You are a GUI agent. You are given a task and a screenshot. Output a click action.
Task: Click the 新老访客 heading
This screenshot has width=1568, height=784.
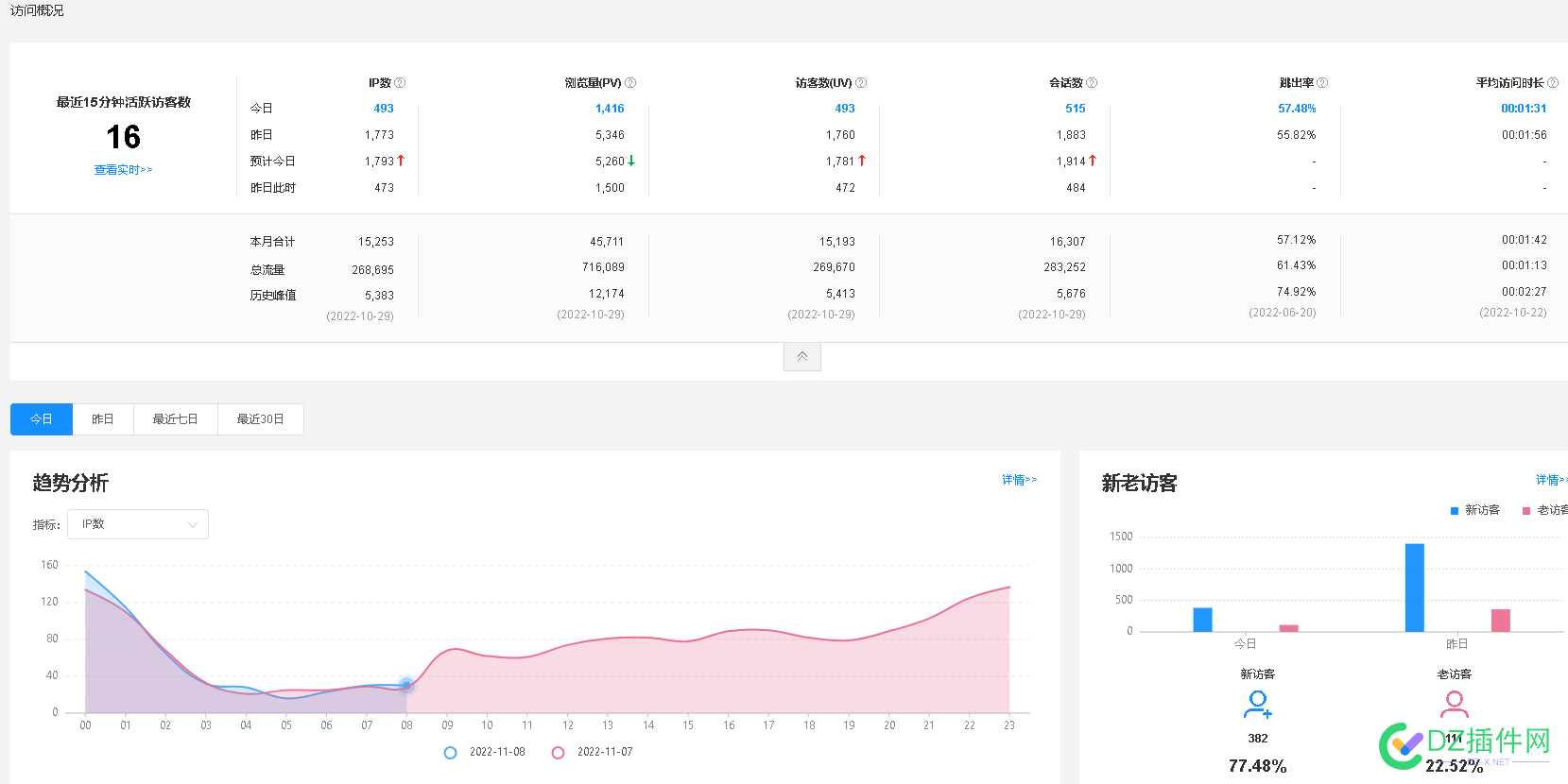click(1140, 483)
